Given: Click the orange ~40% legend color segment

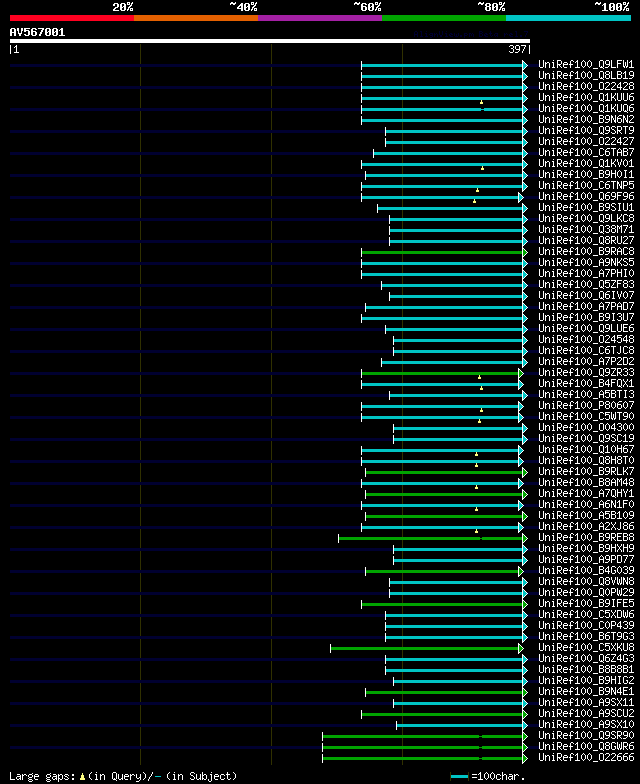Looking at the screenshot, I should (x=196, y=18).
